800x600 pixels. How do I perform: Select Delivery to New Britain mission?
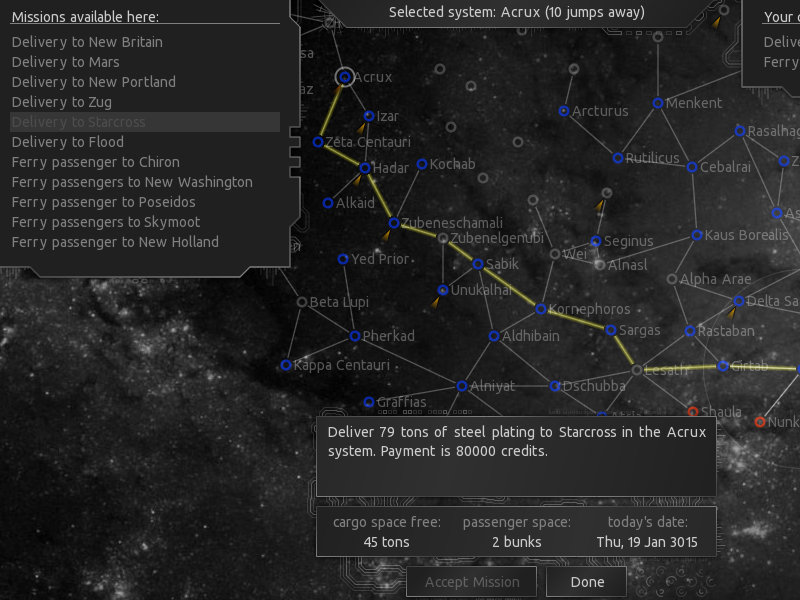pos(87,42)
